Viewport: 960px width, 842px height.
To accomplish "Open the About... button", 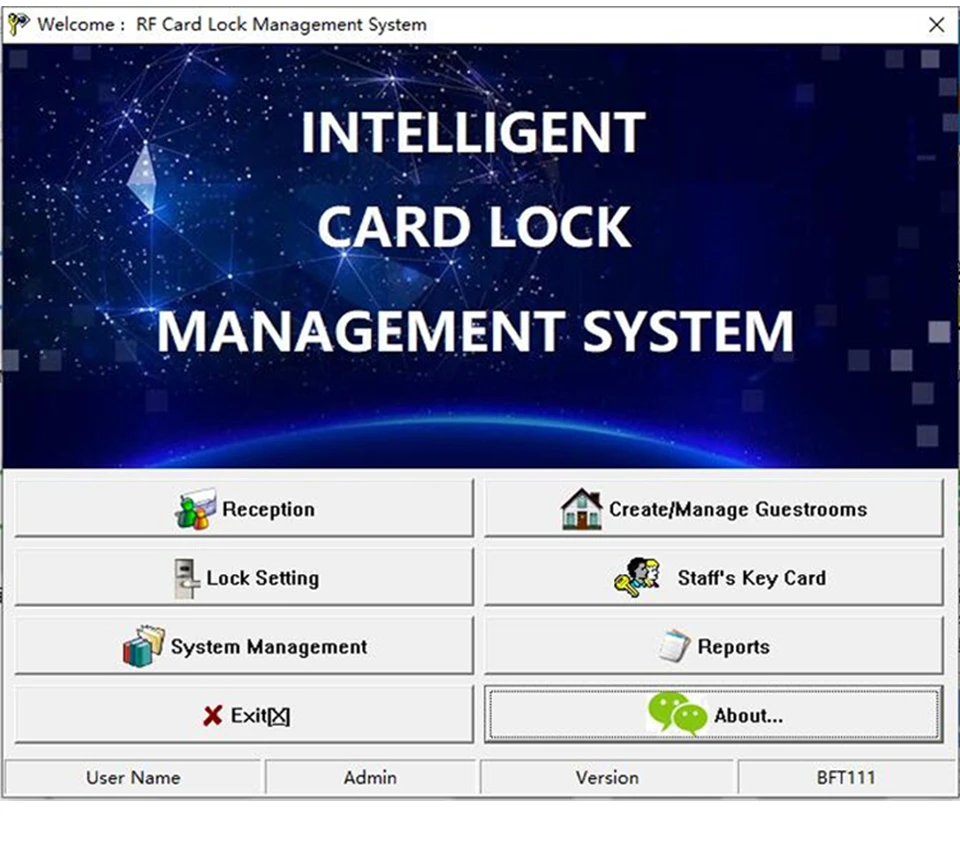I will (713, 715).
